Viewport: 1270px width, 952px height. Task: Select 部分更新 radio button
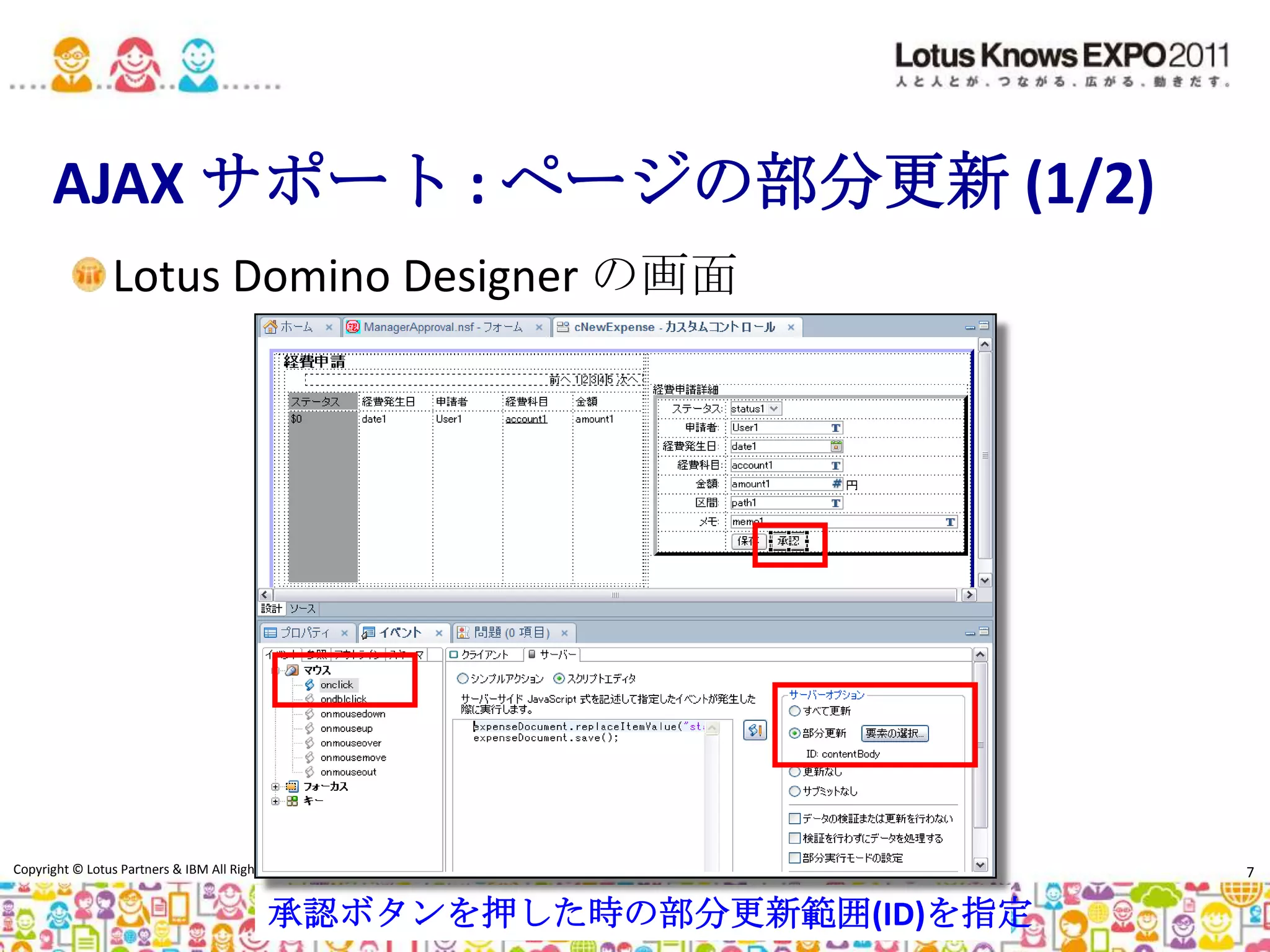(x=794, y=733)
